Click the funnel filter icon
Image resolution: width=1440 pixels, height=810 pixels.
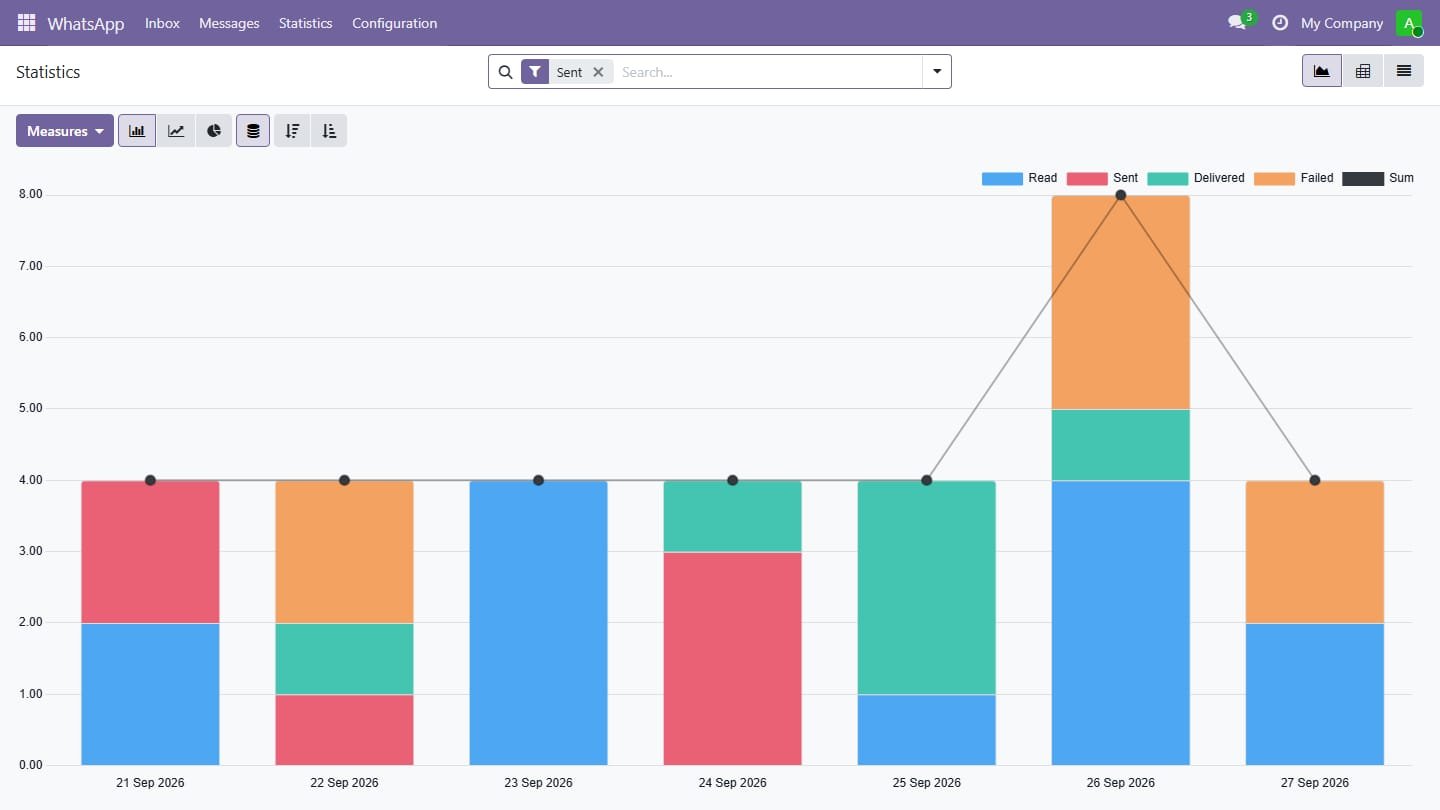535,72
